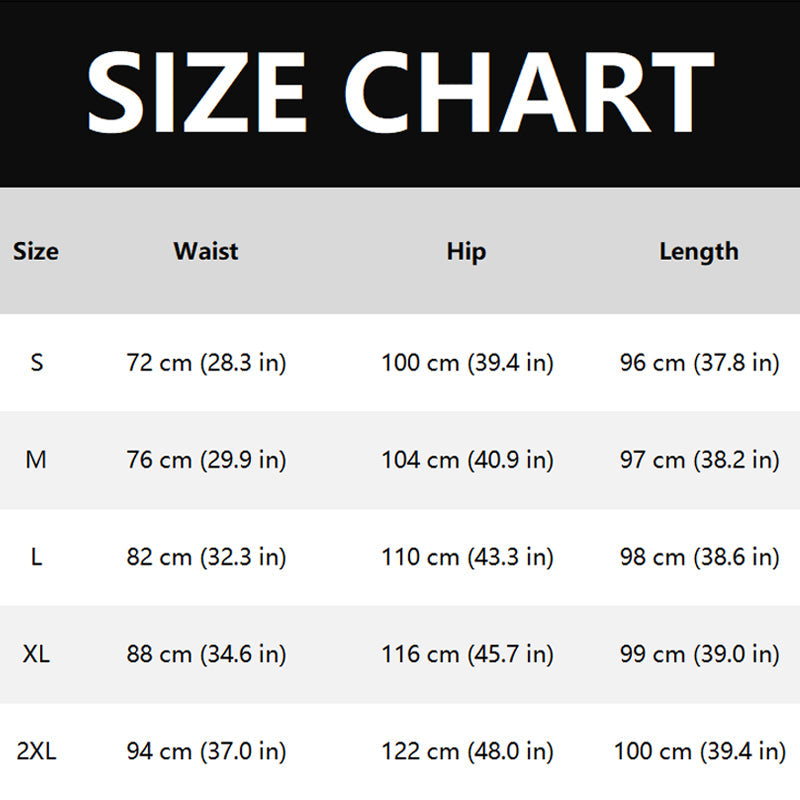Click the 110 cm (43.3 in) hip cell

point(467,557)
